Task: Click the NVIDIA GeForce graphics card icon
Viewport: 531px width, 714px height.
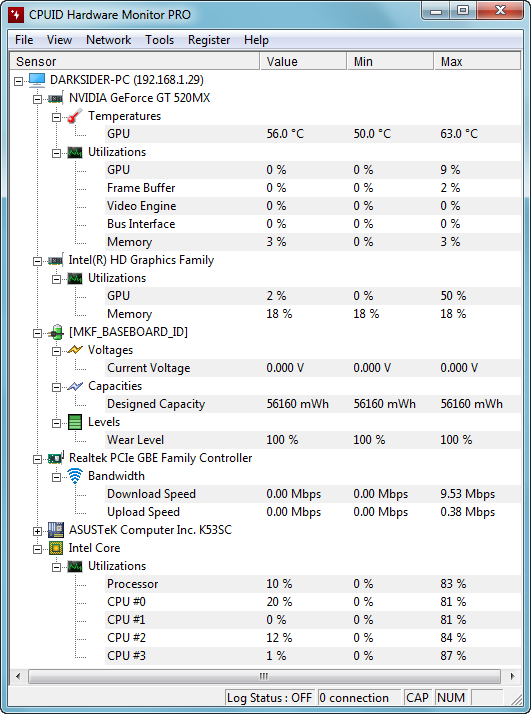Action: click(x=56, y=98)
